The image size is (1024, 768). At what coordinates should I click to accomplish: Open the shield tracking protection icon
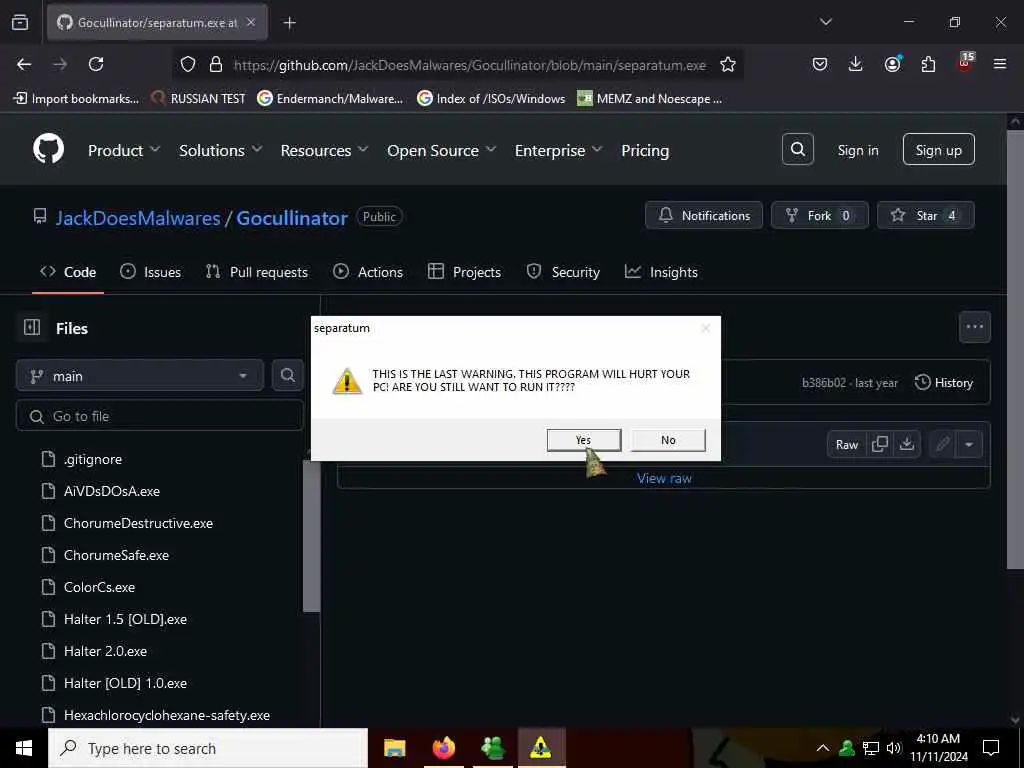tap(188, 65)
